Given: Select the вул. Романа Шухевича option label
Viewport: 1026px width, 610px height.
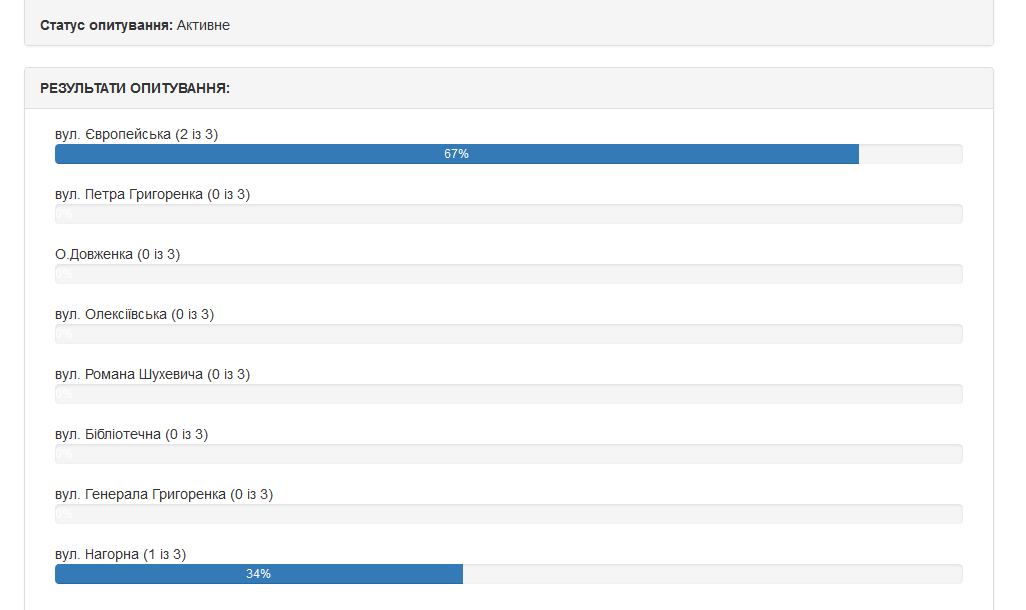Looking at the screenshot, I should point(152,374).
